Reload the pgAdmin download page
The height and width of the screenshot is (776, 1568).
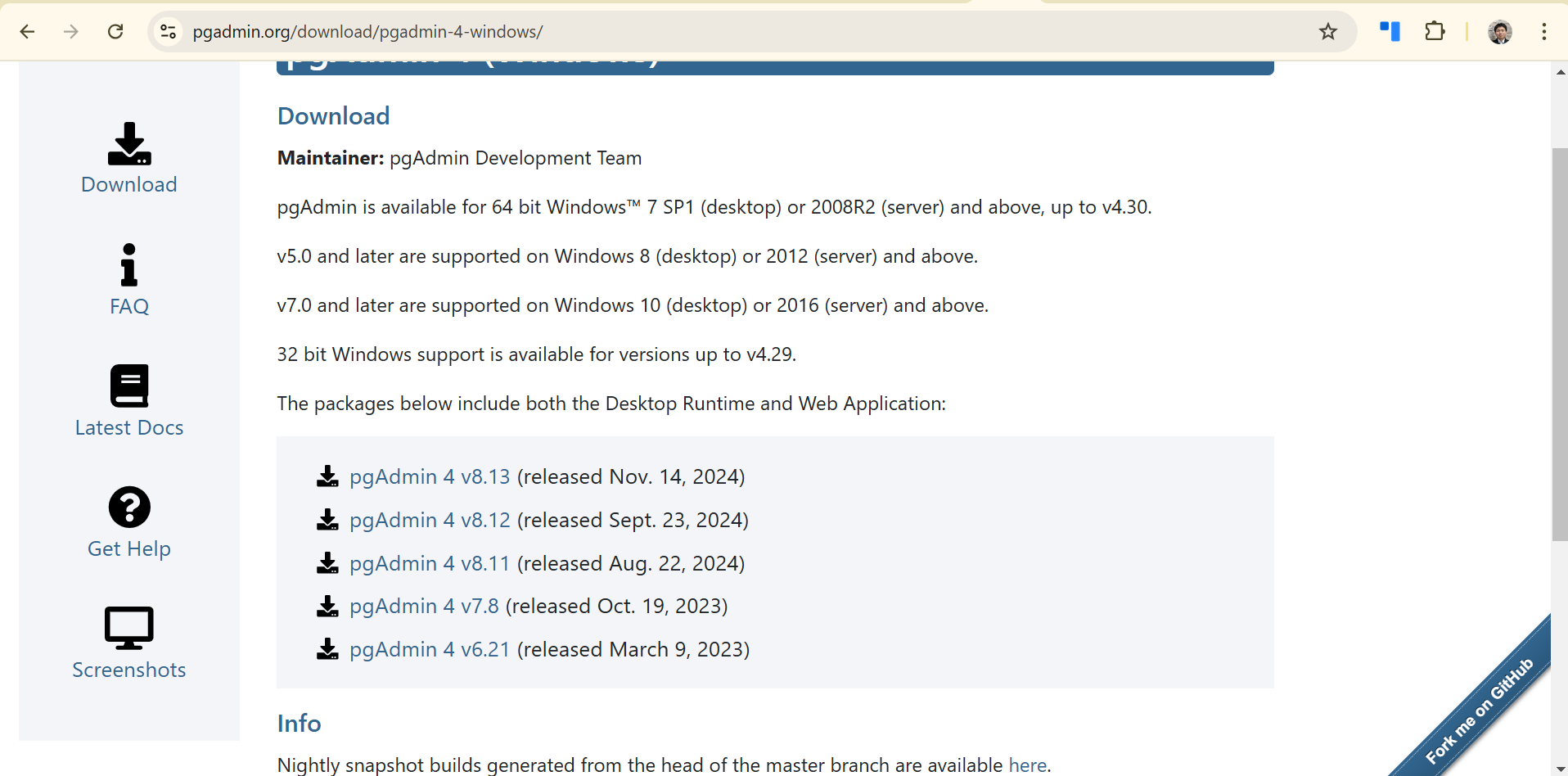(x=115, y=32)
